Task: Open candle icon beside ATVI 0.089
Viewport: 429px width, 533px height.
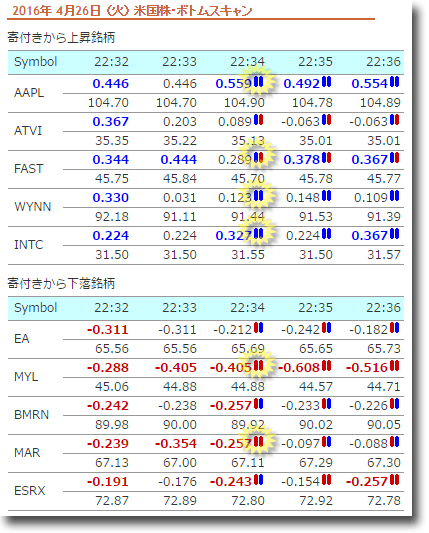Action: tap(258, 120)
